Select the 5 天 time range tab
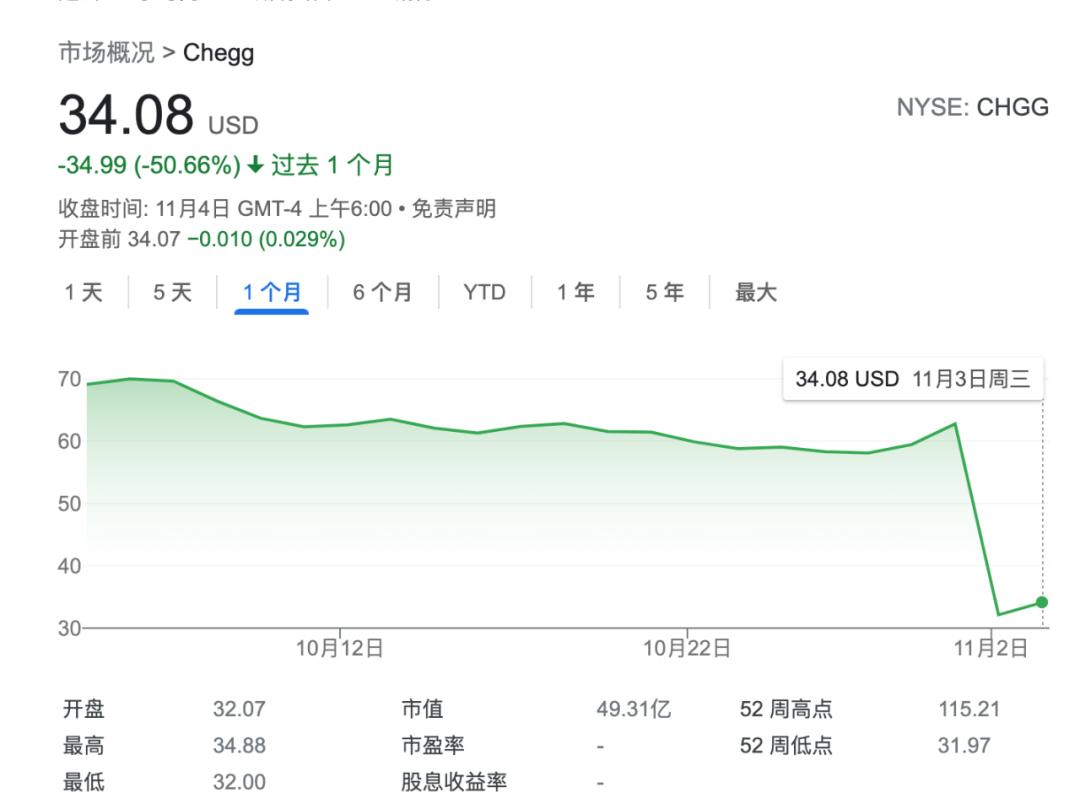The image size is (1080, 809). (172, 293)
